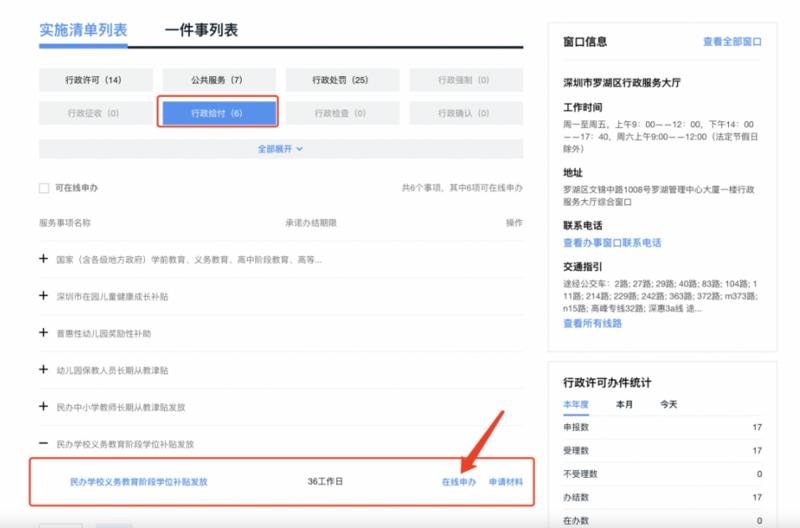The height and width of the screenshot is (528, 800).
Task: Open 查看全部窗口 link
Action: pyautogui.click(x=732, y=42)
